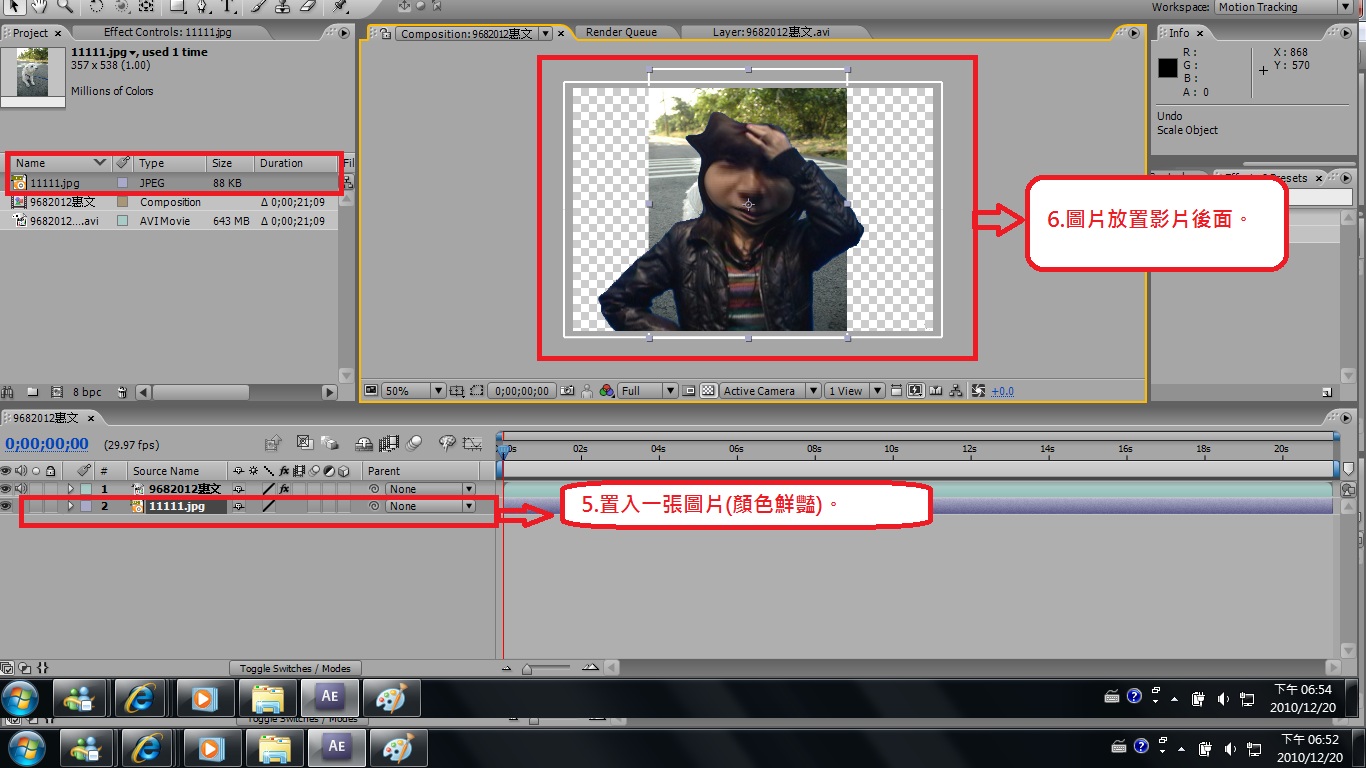
Task: Open Parent dropdown for layer 9682012惠文
Action: click(431, 489)
